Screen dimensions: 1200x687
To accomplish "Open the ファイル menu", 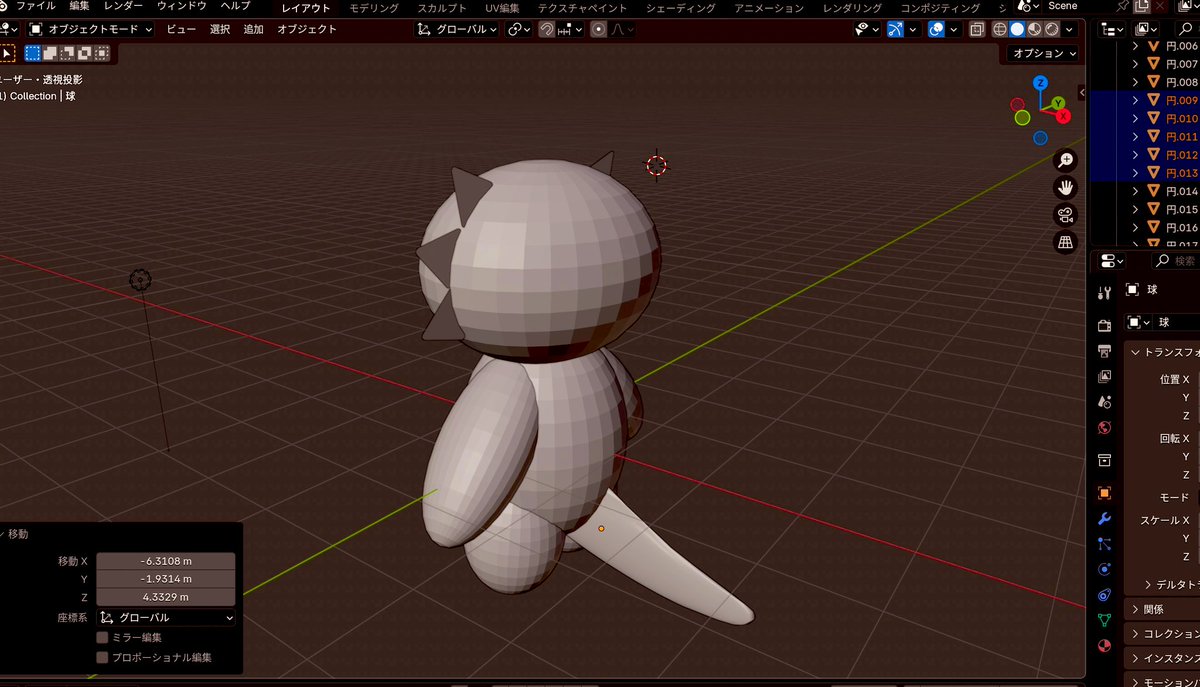I will [35, 7].
